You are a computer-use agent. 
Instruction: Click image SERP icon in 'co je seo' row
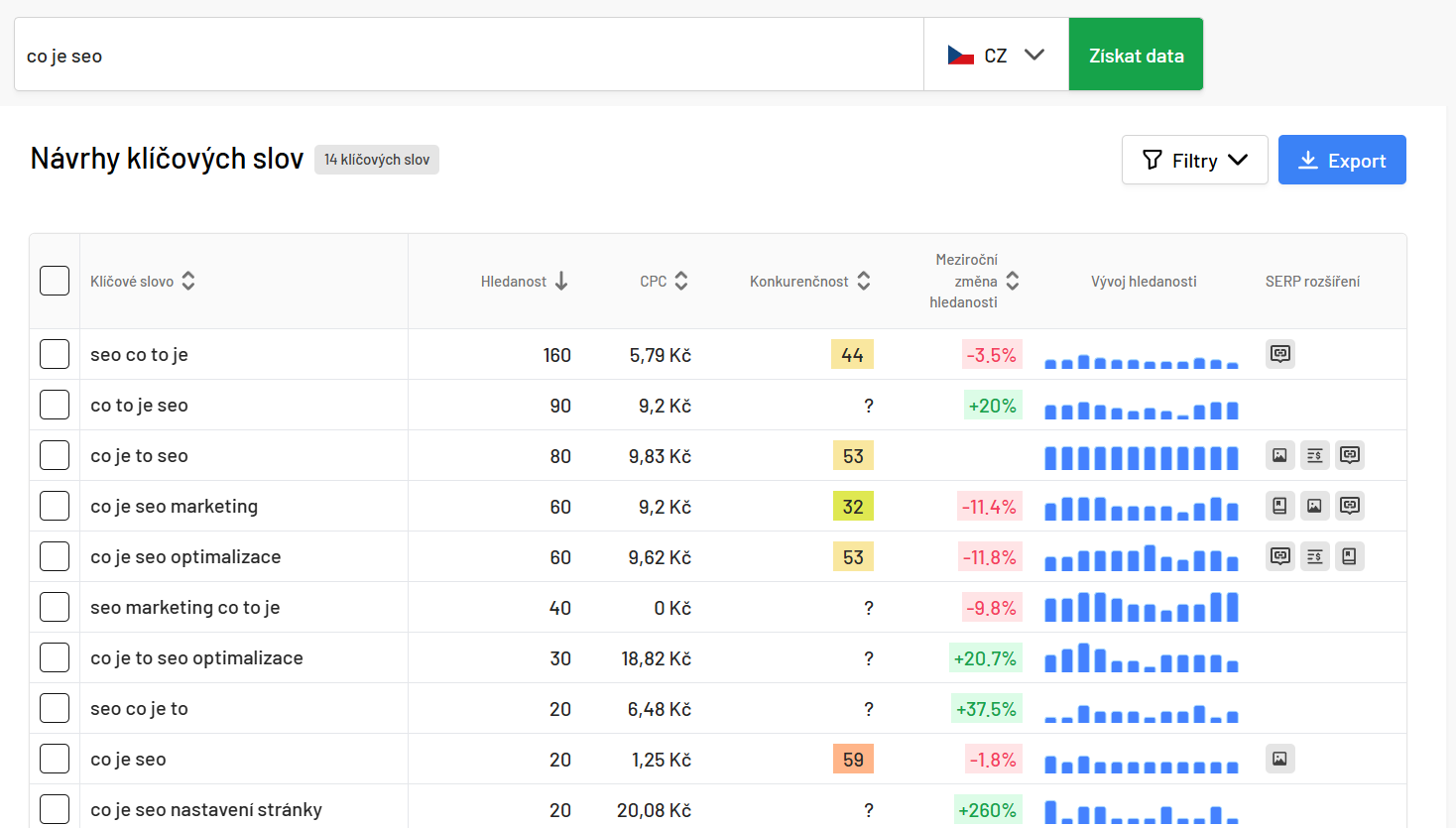click(1279, 759)
